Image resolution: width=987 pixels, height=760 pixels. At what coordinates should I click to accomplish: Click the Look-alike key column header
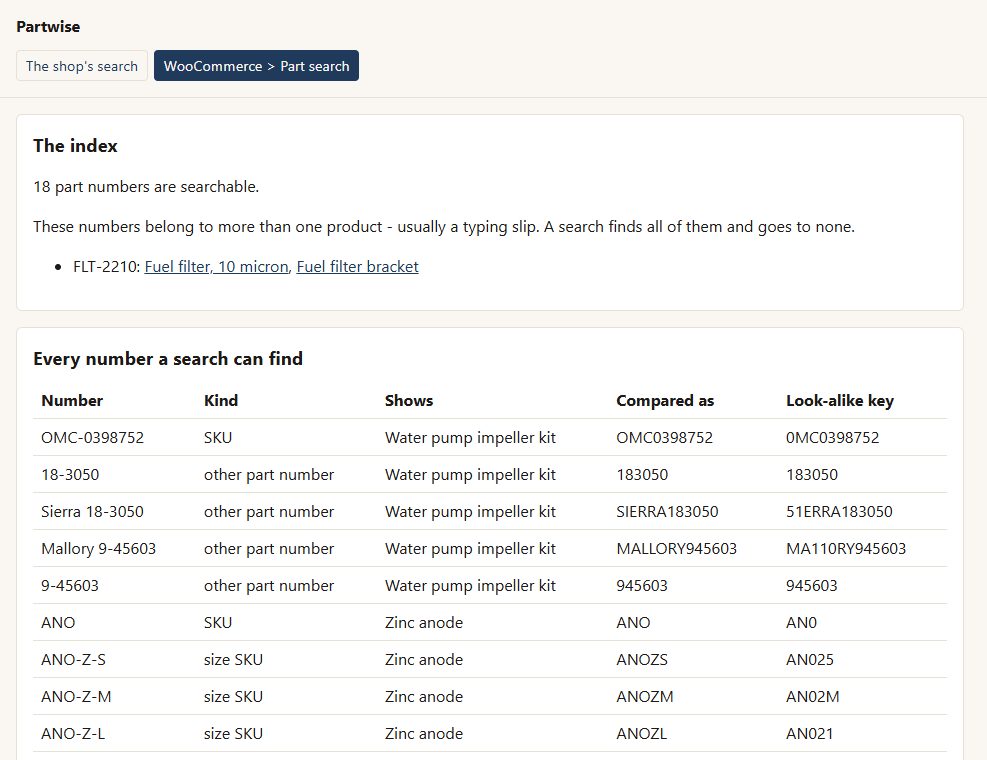[840, 400]
